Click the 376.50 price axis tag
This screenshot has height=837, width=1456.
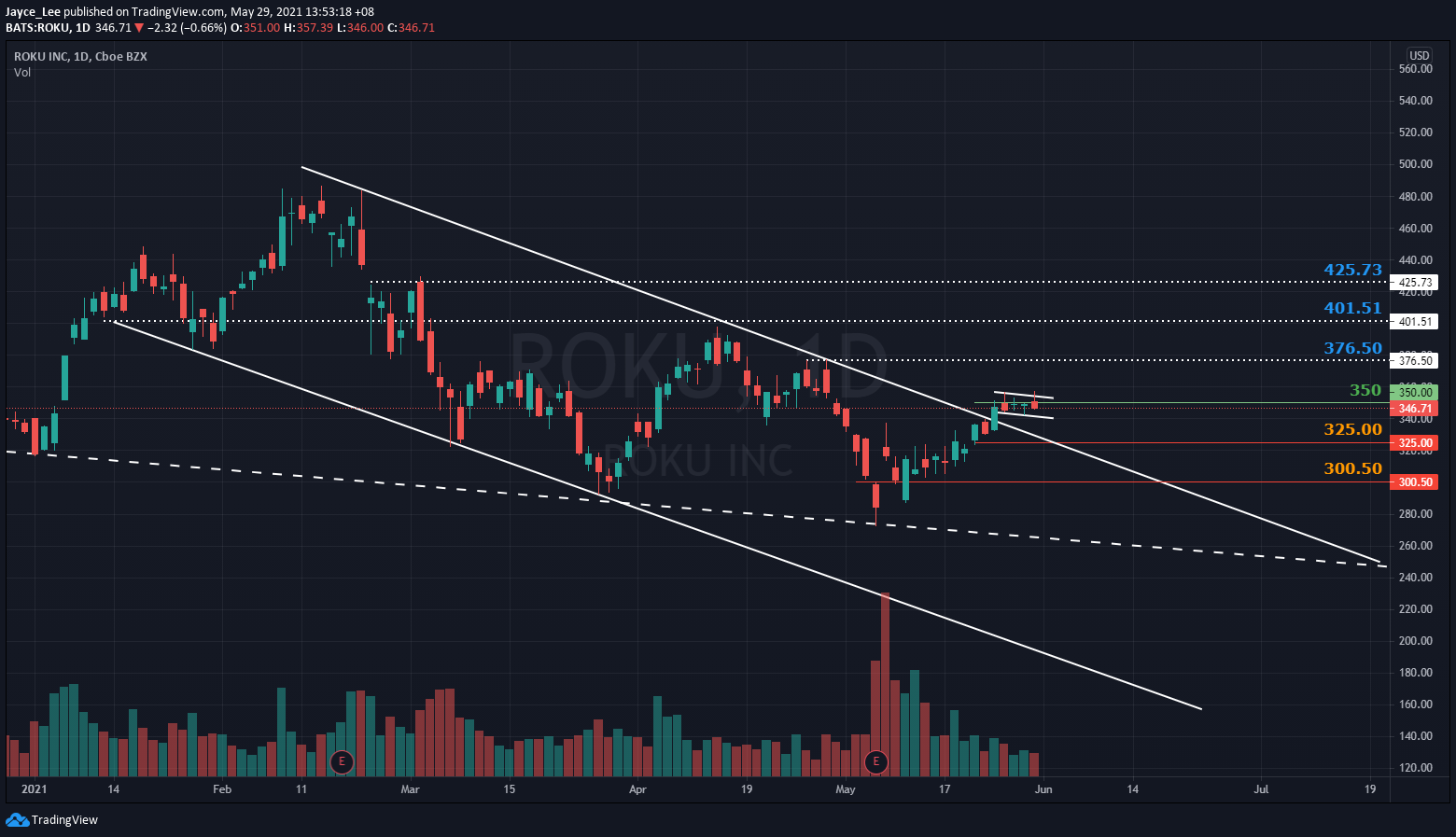[x=1414, y=360]
